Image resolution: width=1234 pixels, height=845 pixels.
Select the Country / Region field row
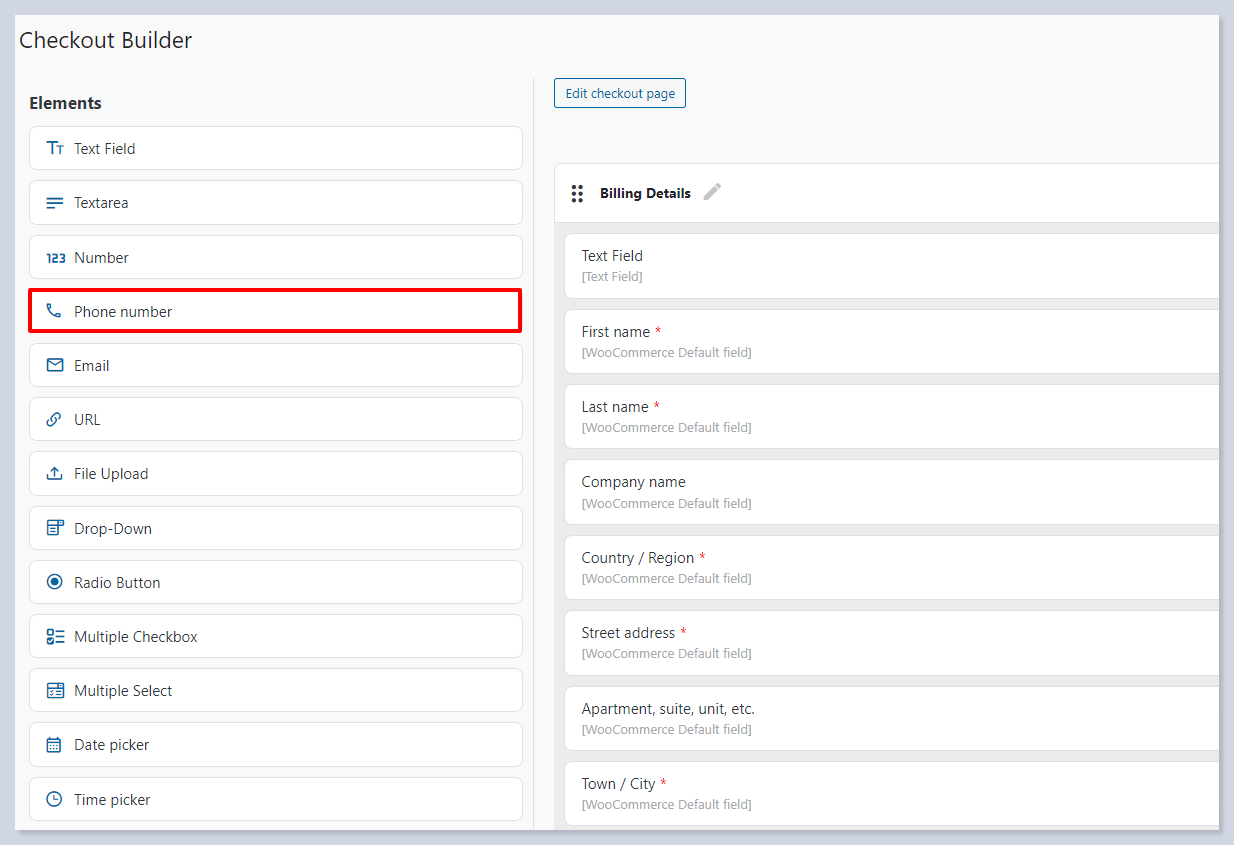pos(890,567)
